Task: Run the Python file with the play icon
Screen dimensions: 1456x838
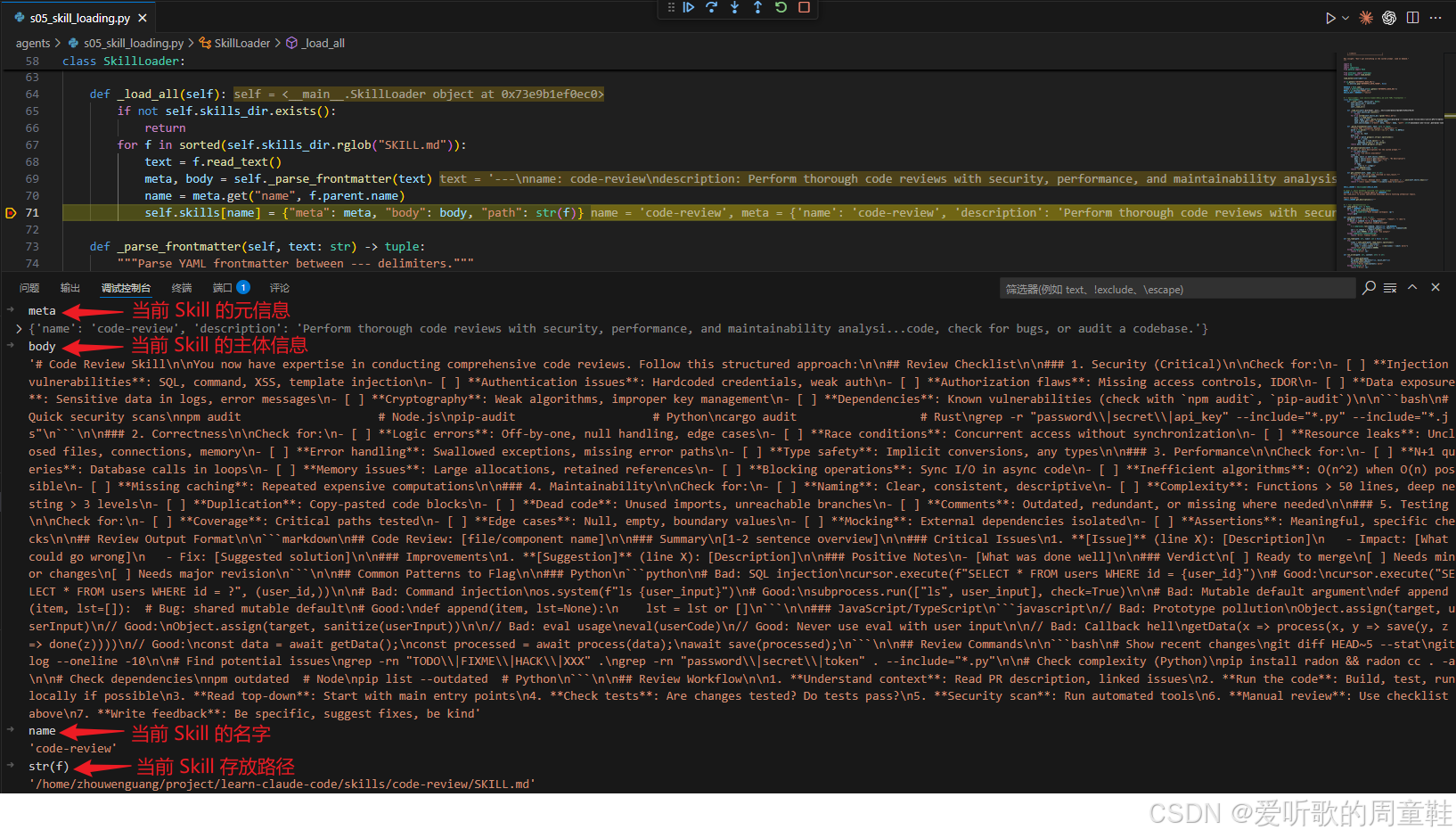Action: 1329,18
